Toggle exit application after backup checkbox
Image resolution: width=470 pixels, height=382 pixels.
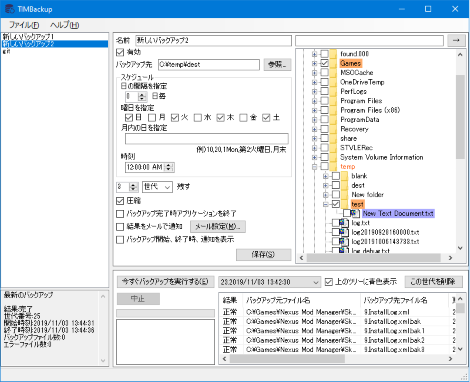pos(120,214)
